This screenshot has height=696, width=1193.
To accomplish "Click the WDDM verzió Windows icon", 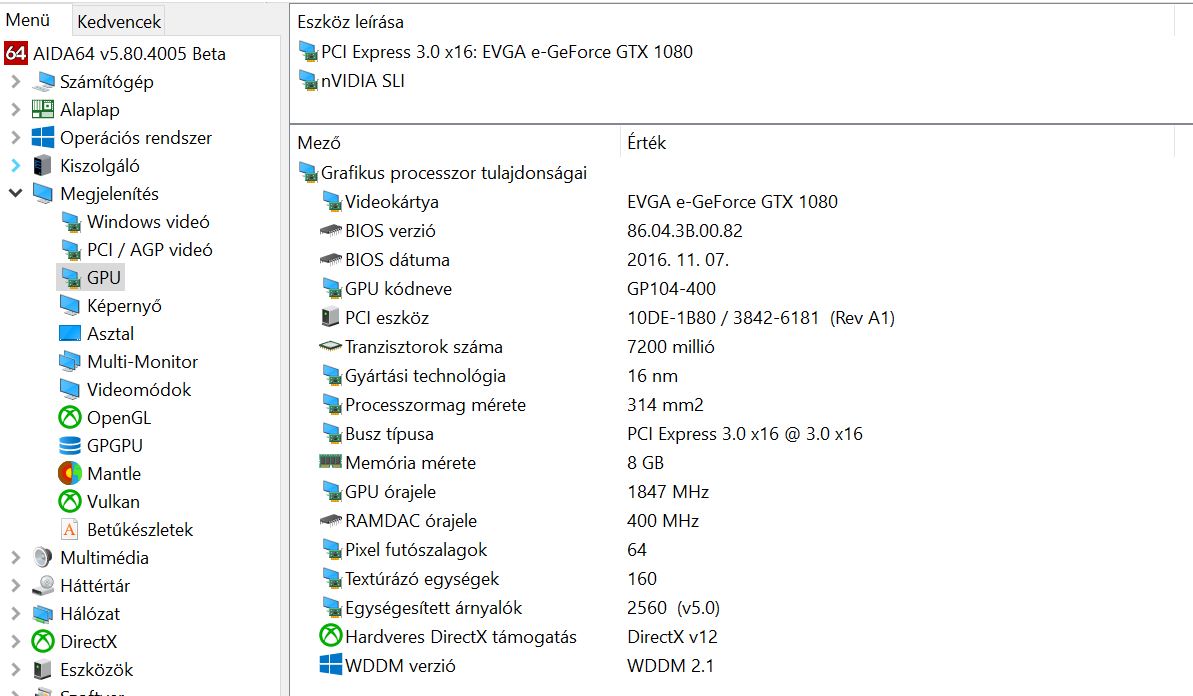I will pos(331,664).
